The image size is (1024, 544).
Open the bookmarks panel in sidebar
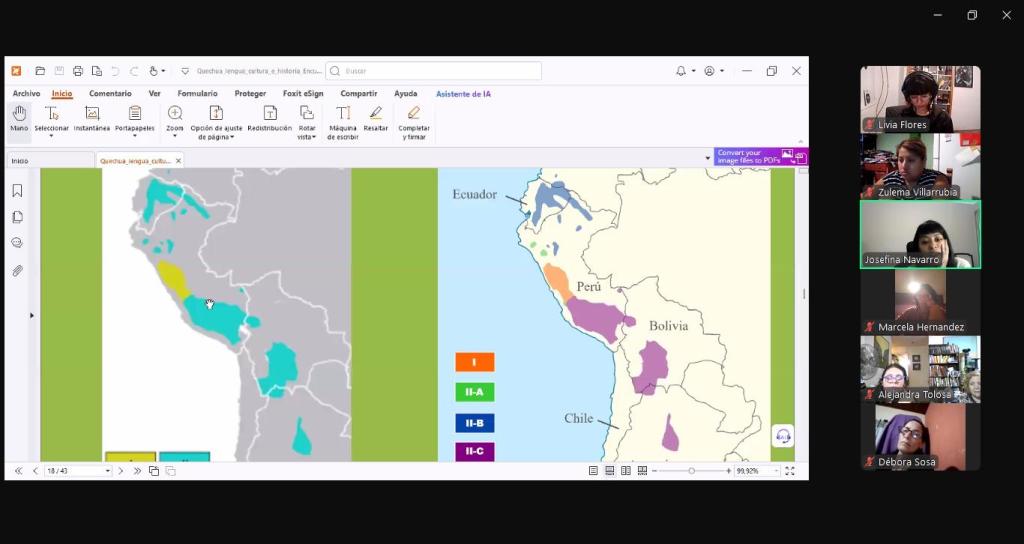pyautogui.click(x=17, y=191)
